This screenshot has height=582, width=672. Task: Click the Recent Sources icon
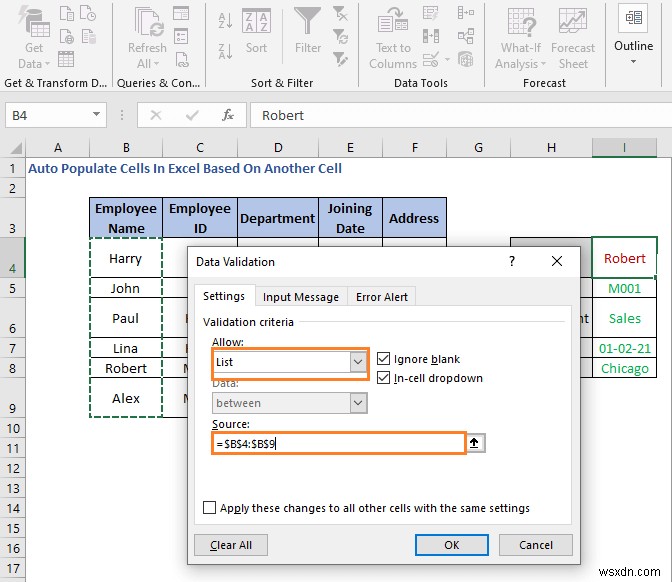[88, 14]
